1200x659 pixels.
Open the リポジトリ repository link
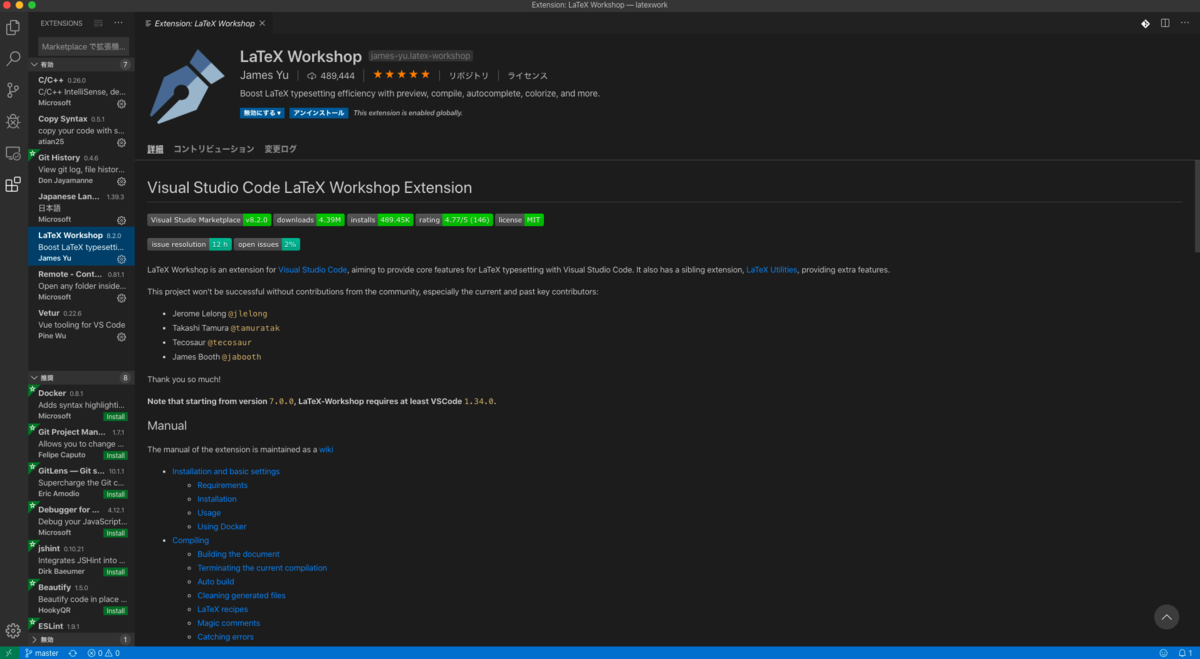coord(468,75)
